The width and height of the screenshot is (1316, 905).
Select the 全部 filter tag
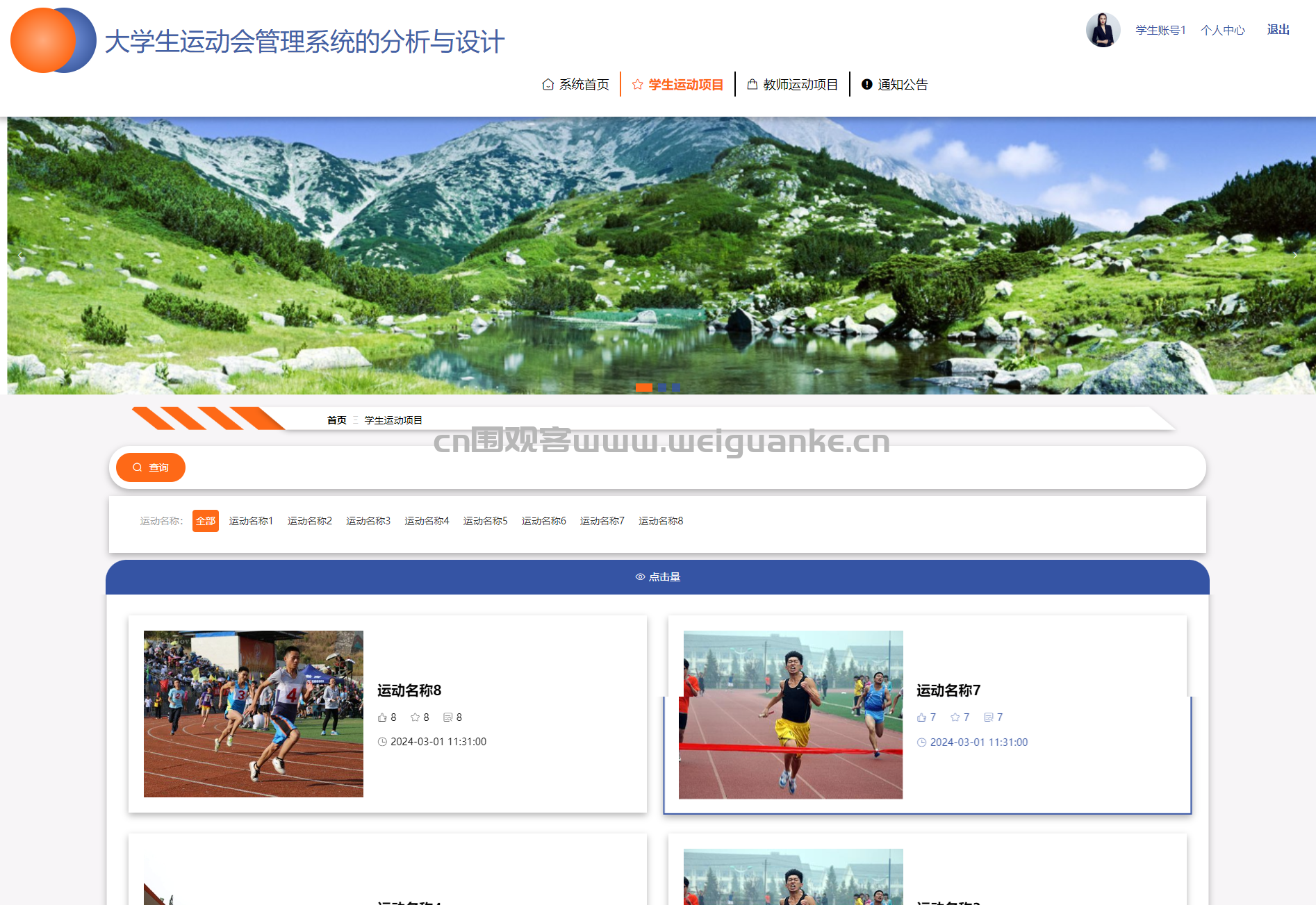coord(206,521)
